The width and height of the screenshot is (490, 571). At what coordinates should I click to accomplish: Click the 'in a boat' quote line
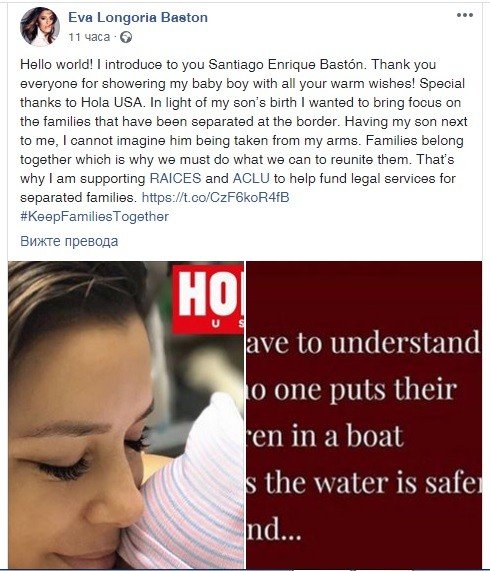point(325,436)
